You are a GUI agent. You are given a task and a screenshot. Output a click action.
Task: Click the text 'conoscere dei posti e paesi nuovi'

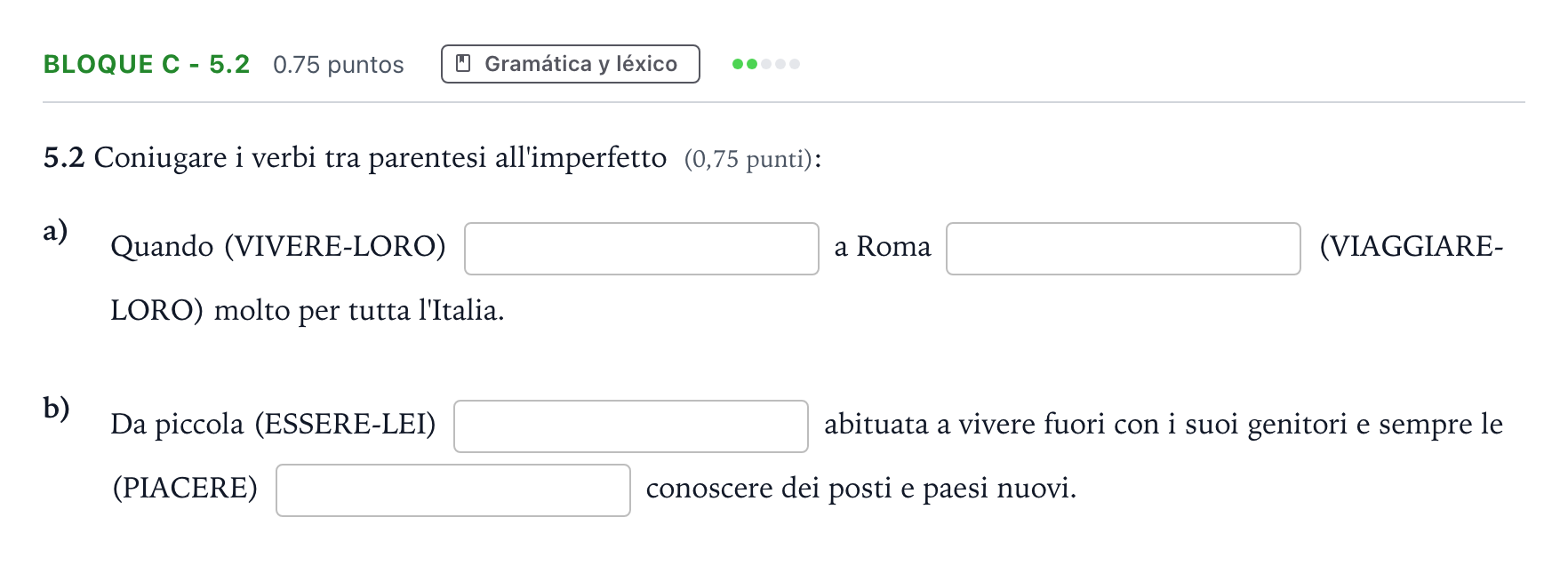859,489
